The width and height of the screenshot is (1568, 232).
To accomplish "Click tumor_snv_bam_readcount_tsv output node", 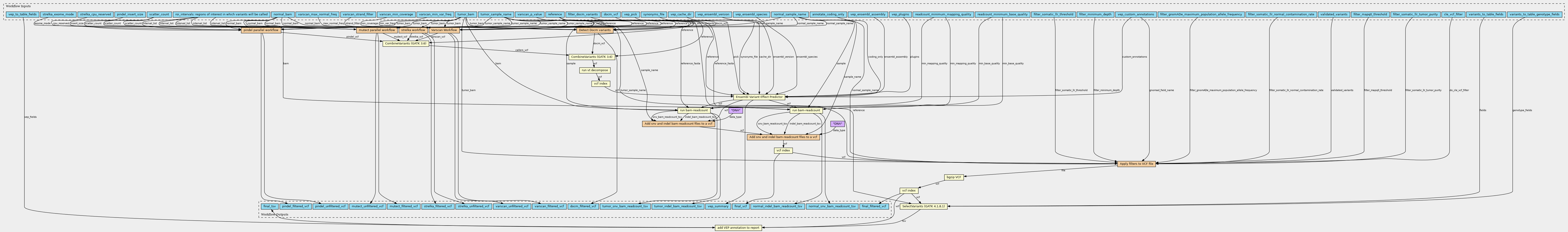I will tap(625, 207).
